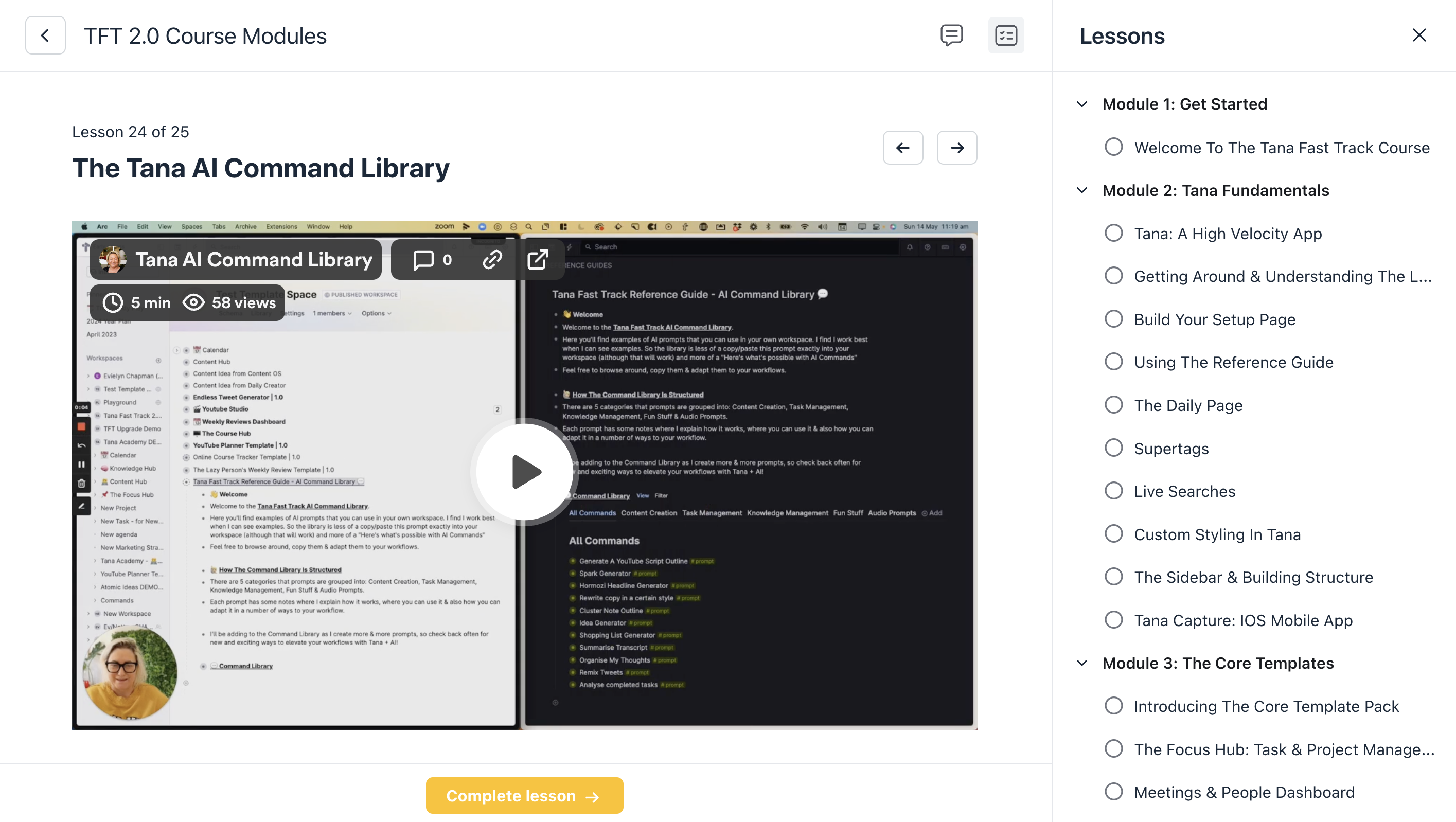
Task: Open video in new tab icon
Action: click(537, 259)
